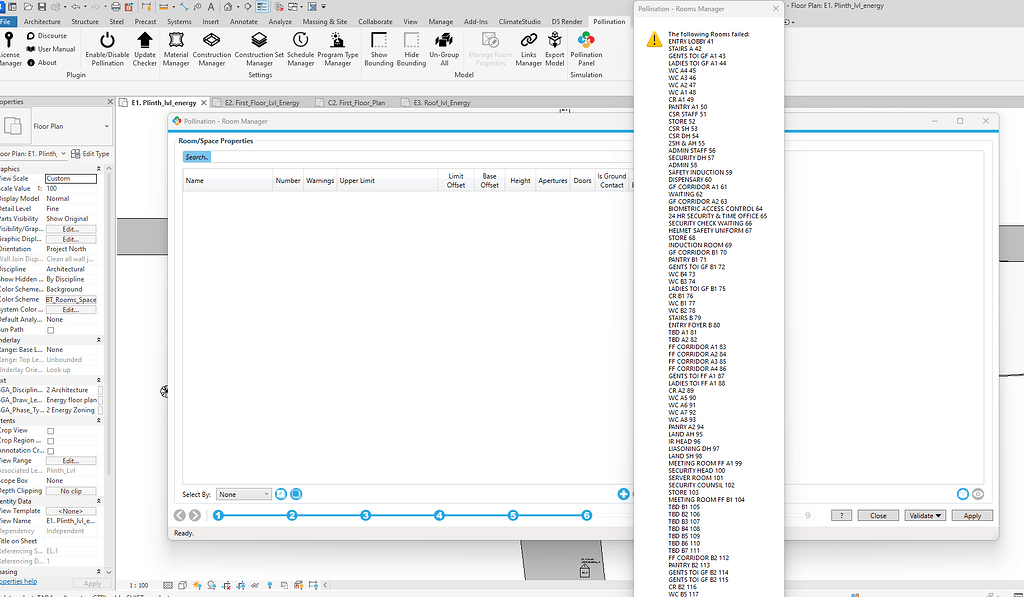Click the About plugin item
The height and width of the screenshot is (597, 1024).
tap(42, 63)
